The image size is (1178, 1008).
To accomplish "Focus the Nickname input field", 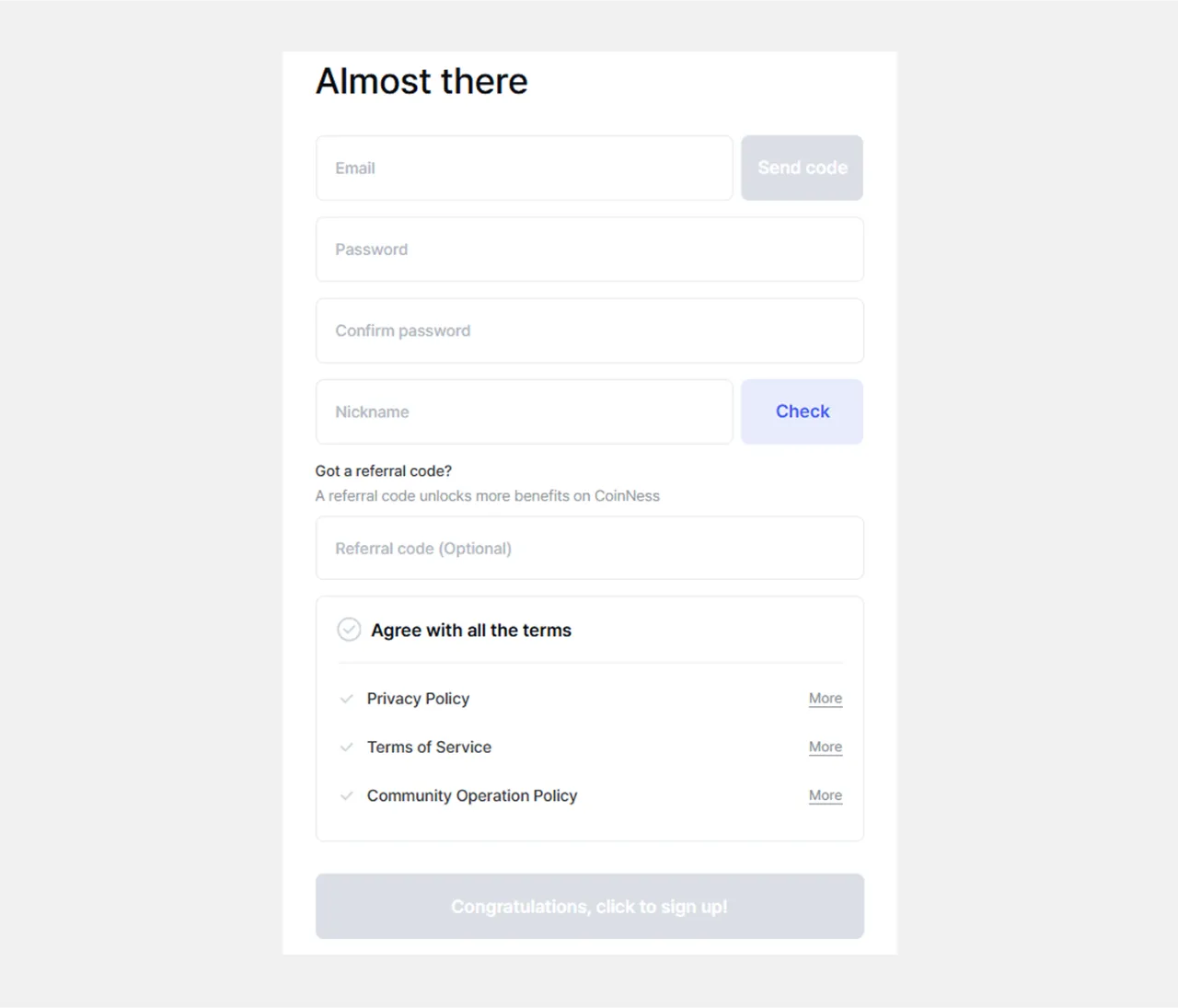I will click(525, 411).
